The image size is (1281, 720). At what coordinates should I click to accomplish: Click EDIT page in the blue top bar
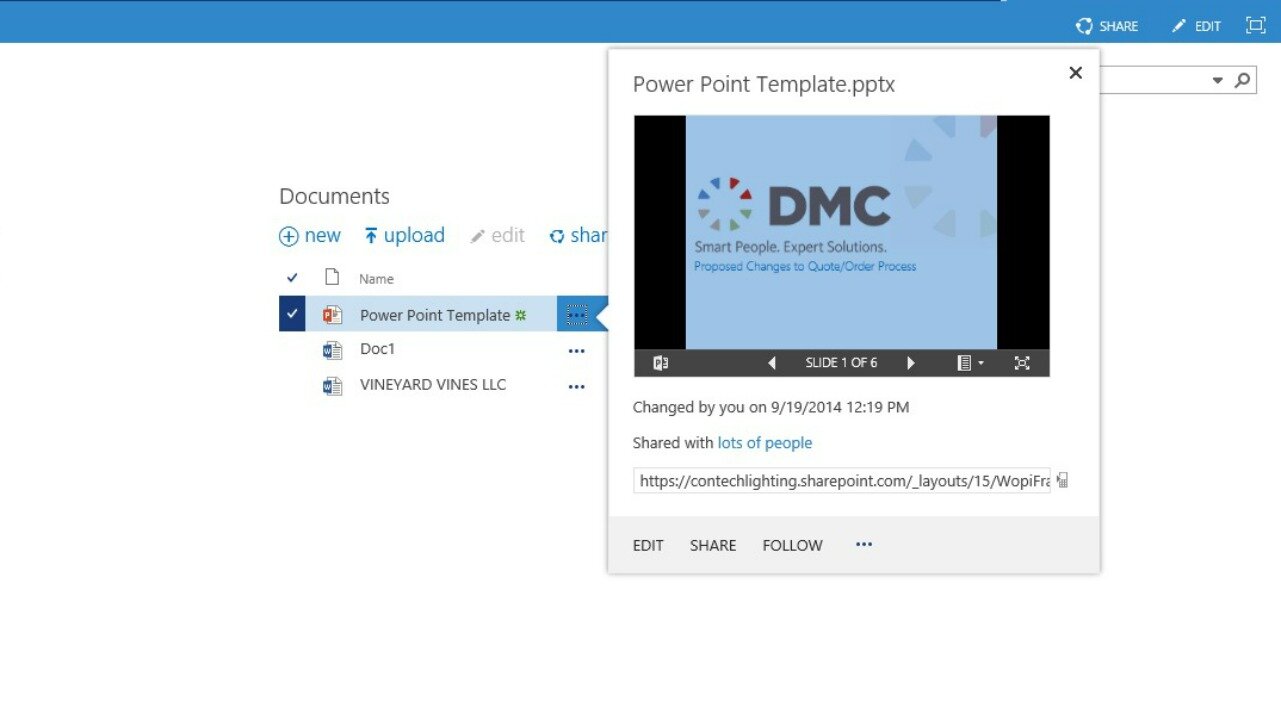[1196, 26]
